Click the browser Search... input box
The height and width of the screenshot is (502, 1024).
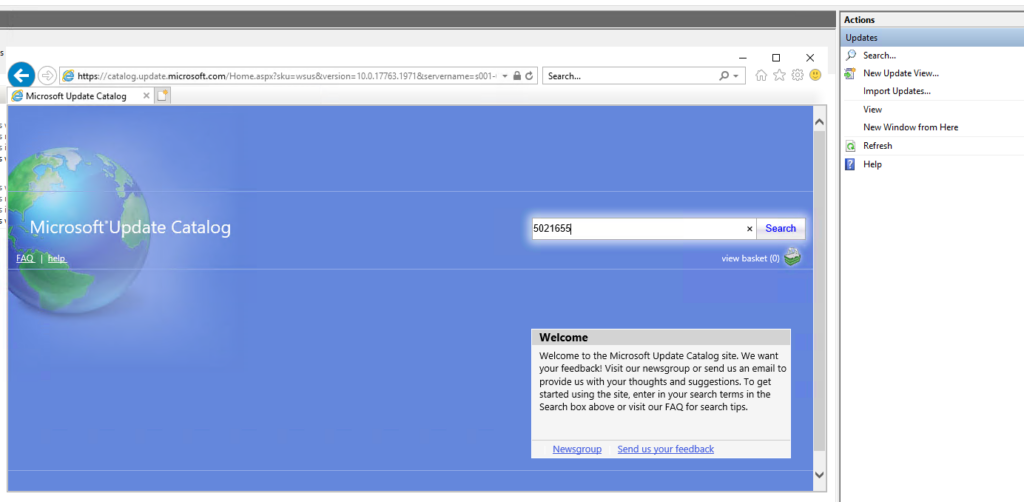pos(630,76)
